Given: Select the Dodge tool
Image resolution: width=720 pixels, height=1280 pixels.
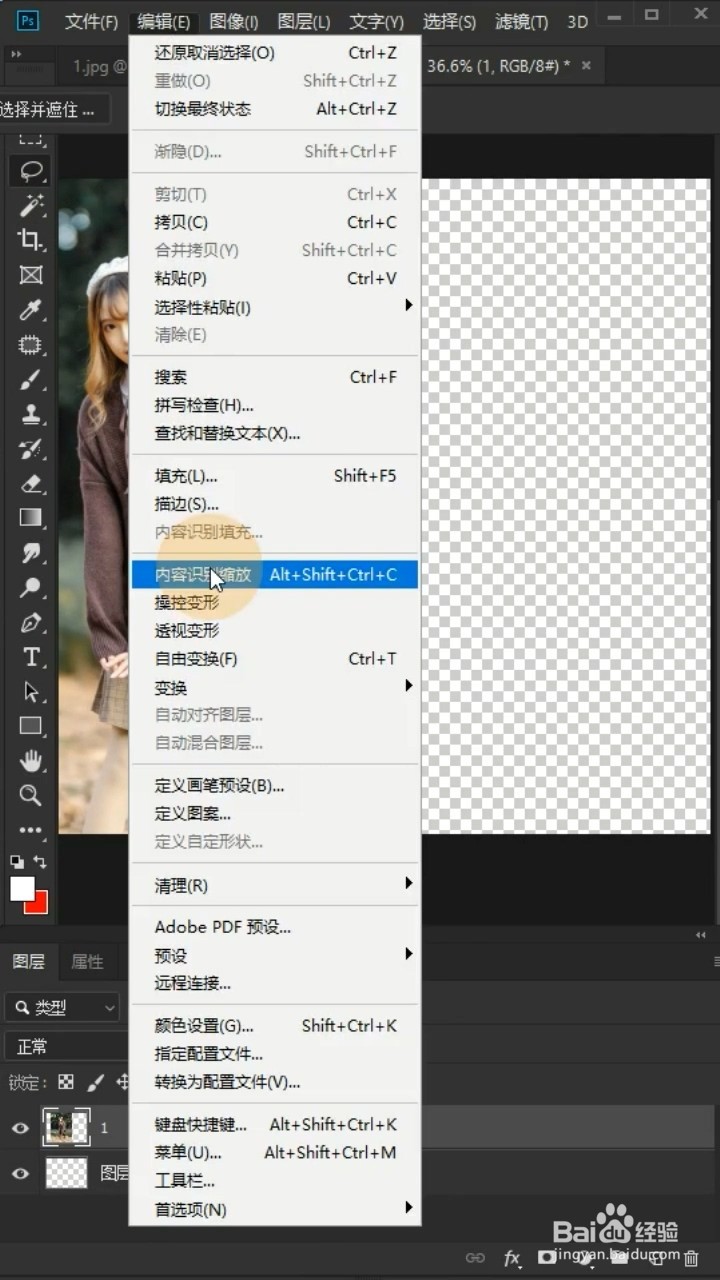Looking at the screenshot, I should click(x=31, y=588).
